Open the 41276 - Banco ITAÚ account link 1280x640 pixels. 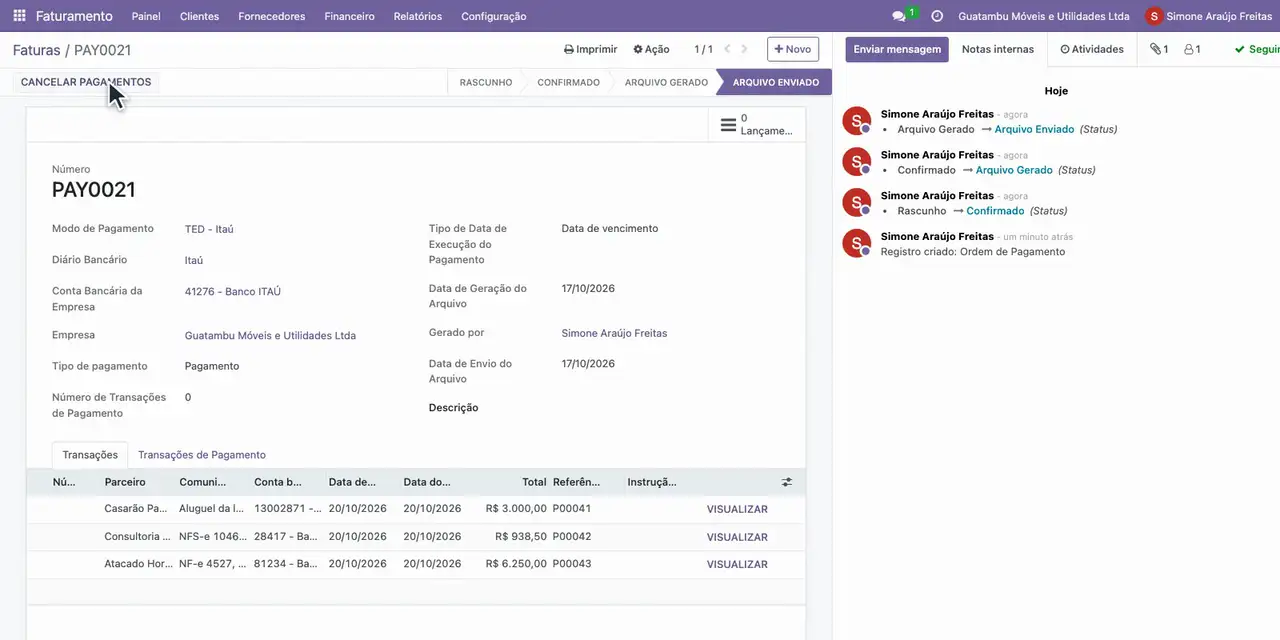(x=233, y=292)
